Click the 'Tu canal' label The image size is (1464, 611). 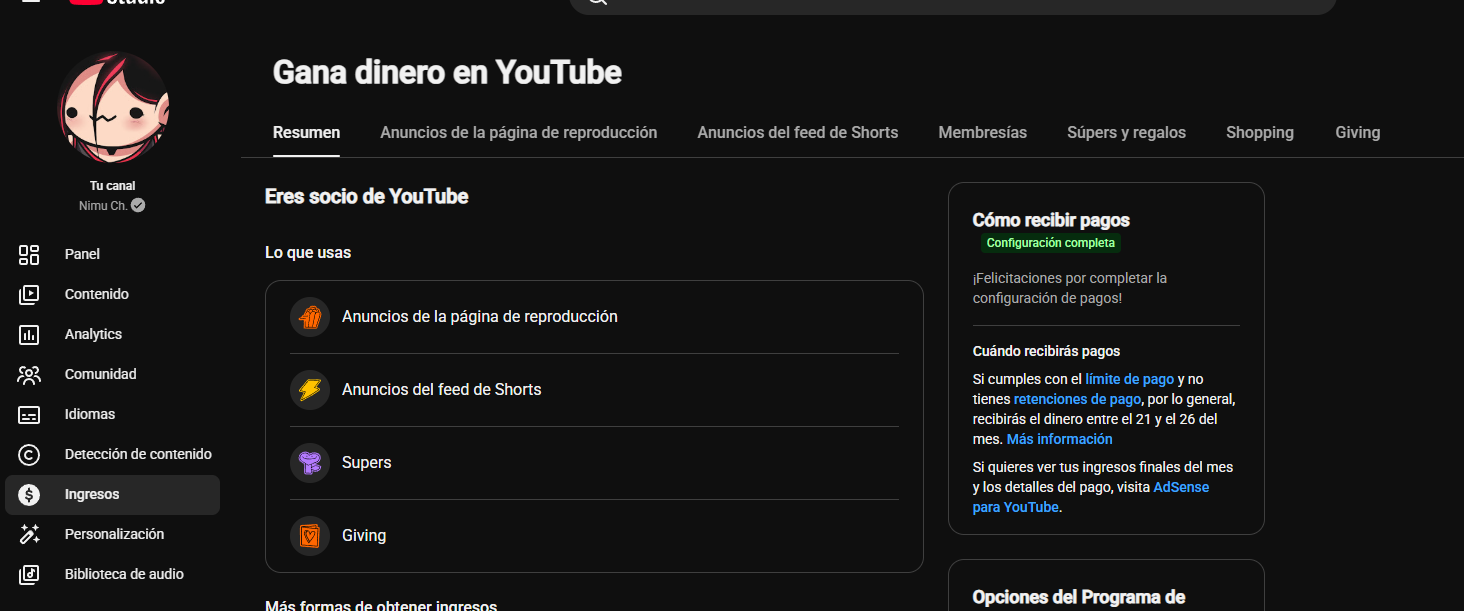coord(112,186)
